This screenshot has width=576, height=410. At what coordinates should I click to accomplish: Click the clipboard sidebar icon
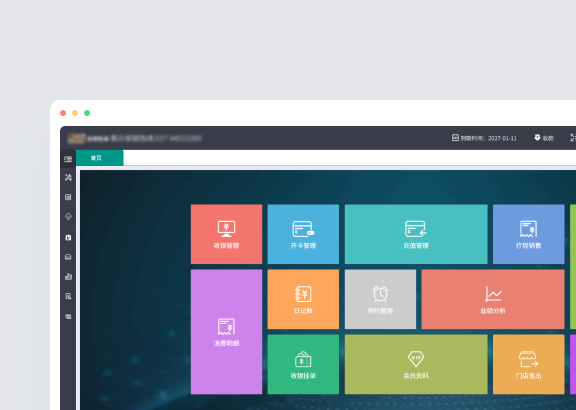click(68, 237)
